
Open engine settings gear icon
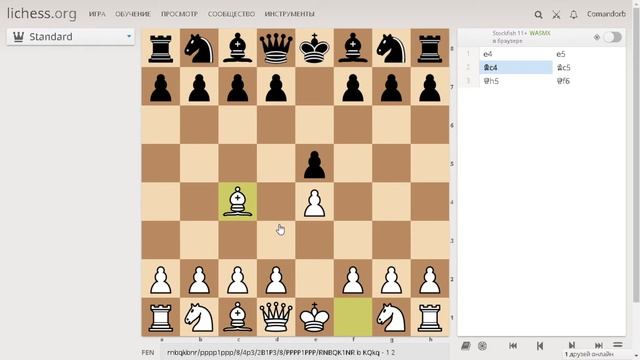pos(597,37)
